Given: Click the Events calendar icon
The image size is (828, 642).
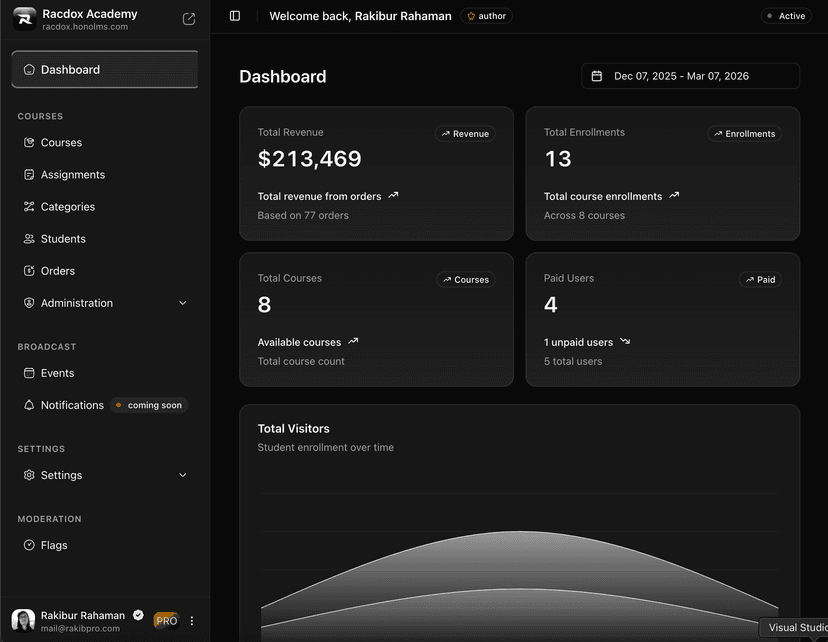Looking at the screenshot, I should (x=29, y=373).
